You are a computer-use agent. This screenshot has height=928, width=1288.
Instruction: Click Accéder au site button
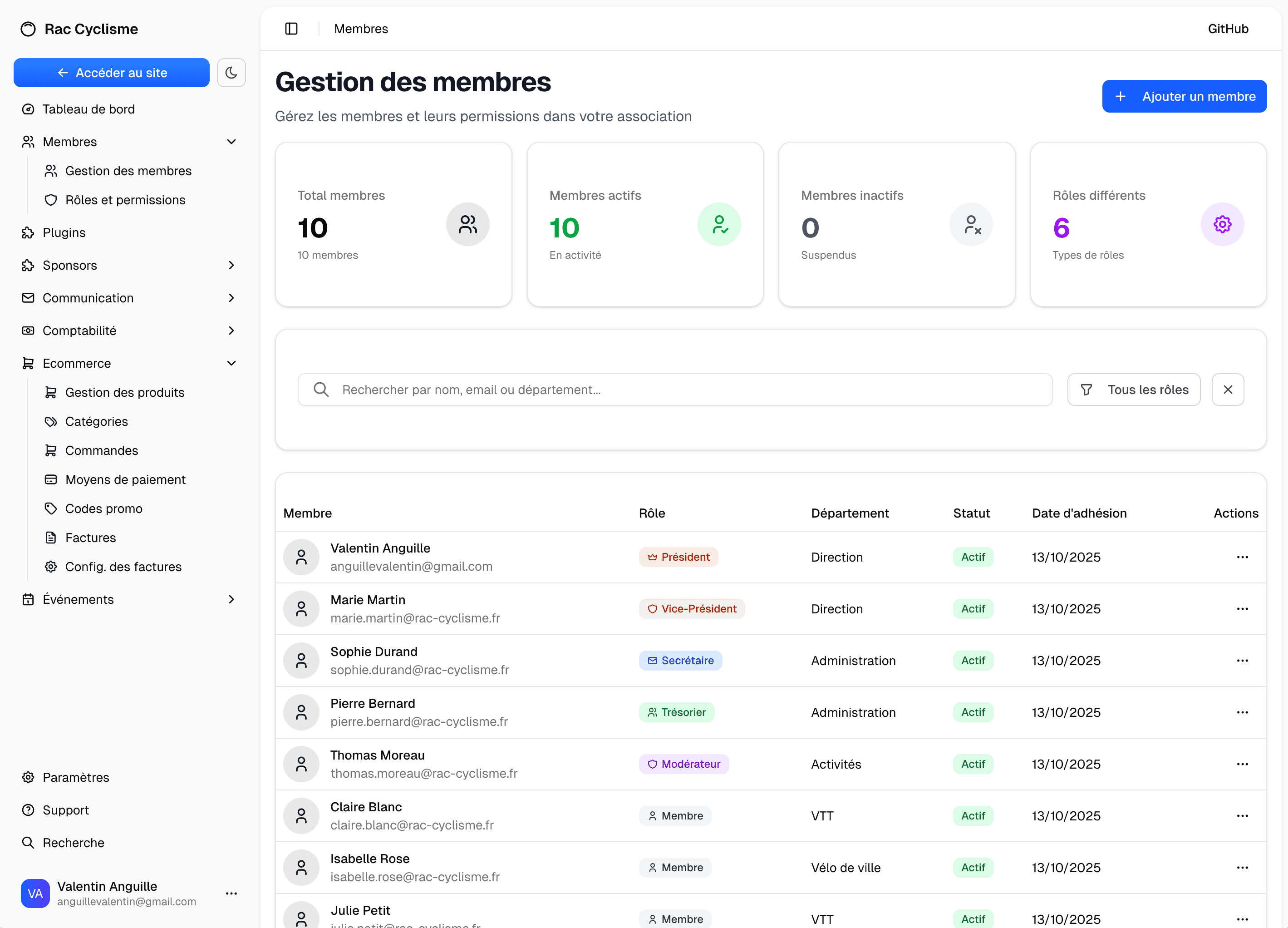[x=111, y=73]
